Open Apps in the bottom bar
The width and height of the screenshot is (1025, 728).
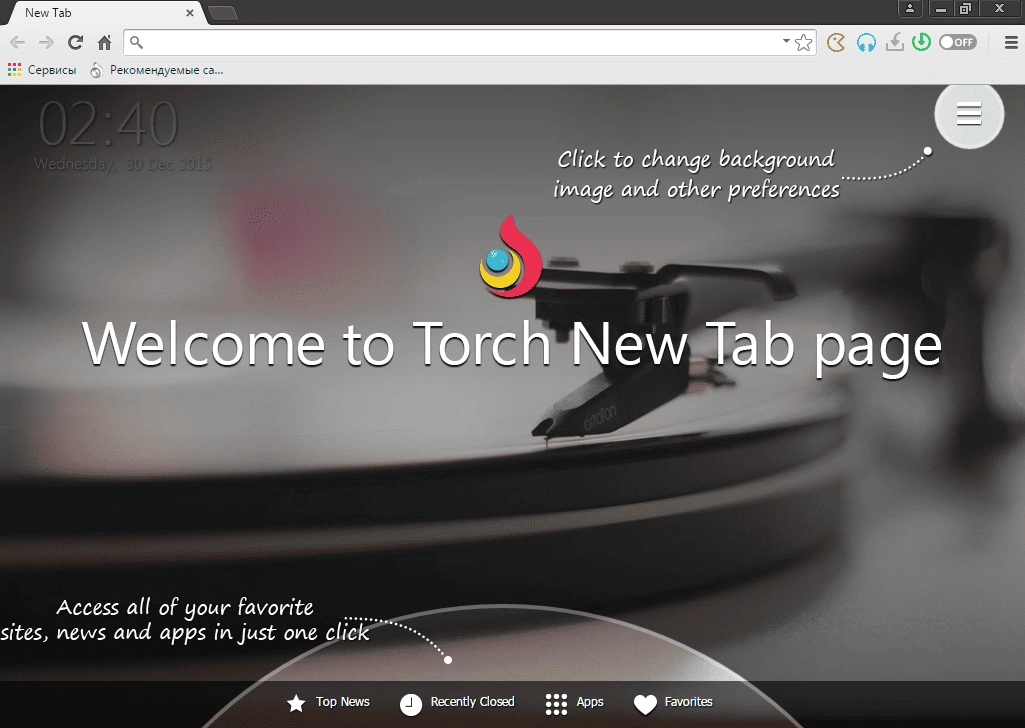pyautogui.click(x=575, y=703)
